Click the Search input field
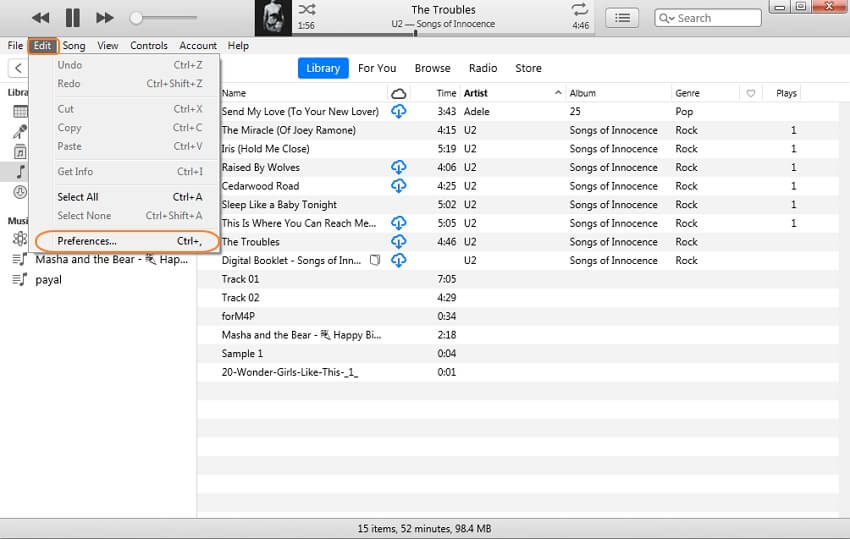Image resolution: width=850 pixels, height=539 pixels. pyautogui.click(x=708, y=18)
